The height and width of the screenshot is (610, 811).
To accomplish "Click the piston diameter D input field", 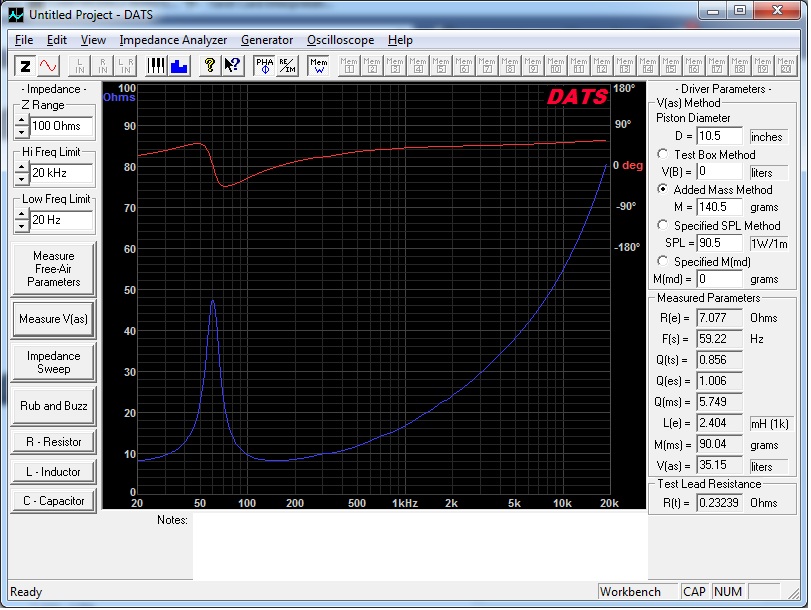I will coord(719,136).
